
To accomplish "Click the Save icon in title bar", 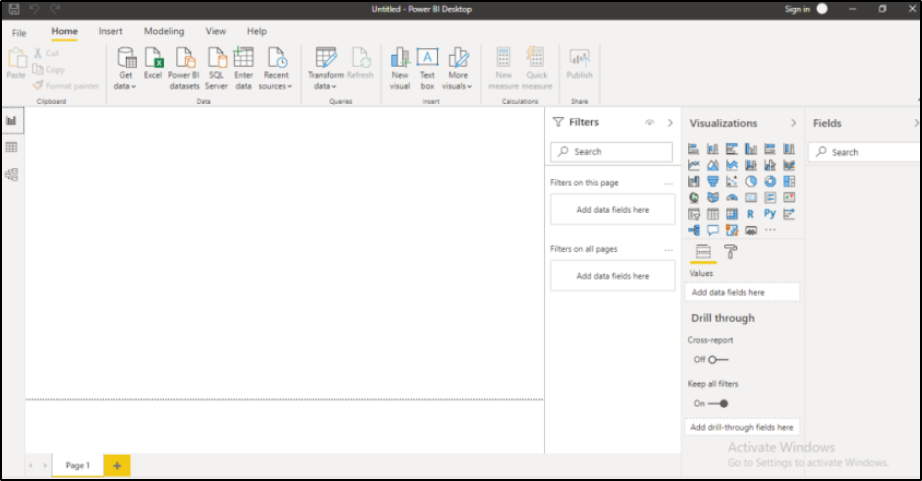I will 14,9.
